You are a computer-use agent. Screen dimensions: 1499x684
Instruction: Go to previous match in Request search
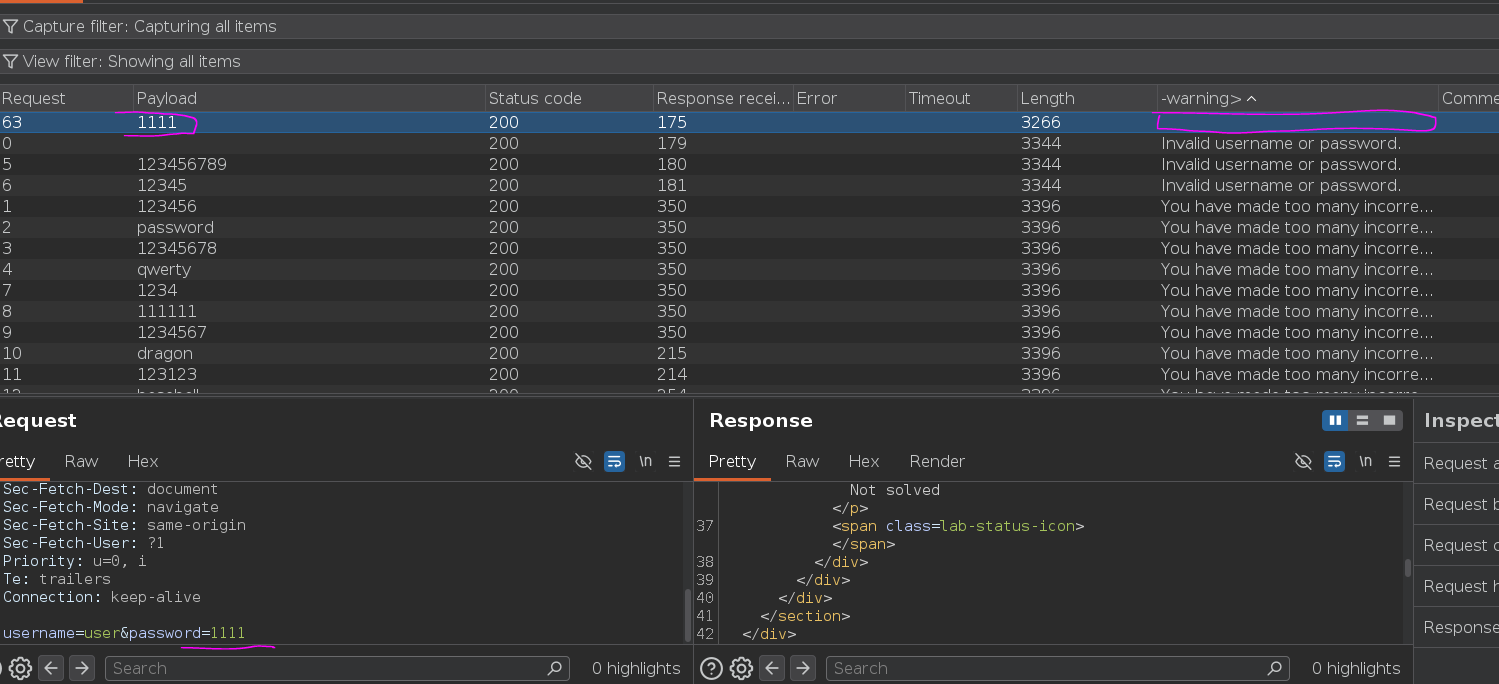(52, 668)
